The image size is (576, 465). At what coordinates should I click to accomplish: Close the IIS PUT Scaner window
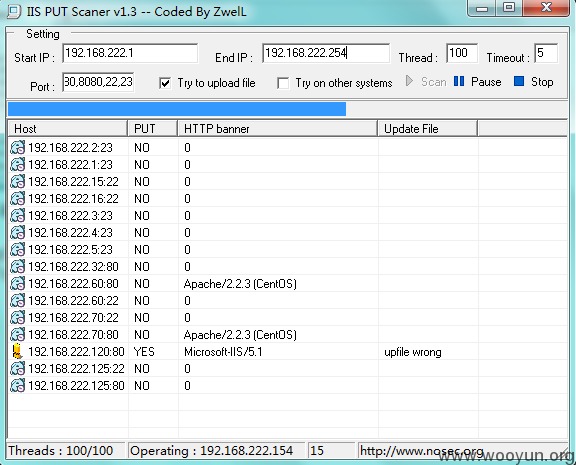point(546,8)
